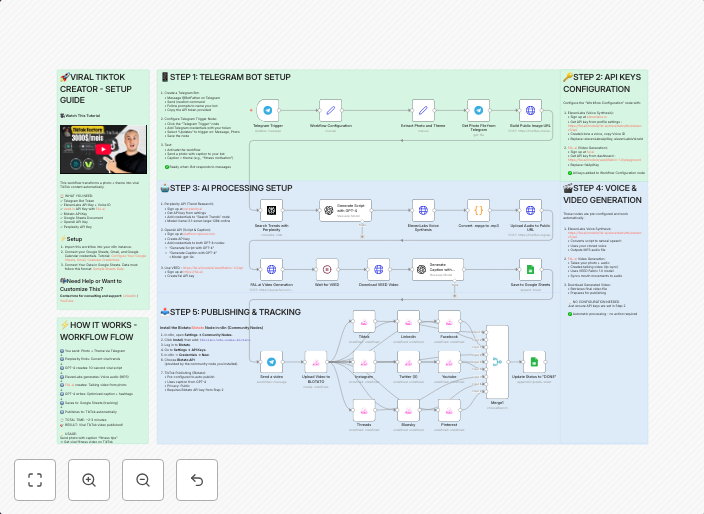
Task: Select the Instagram publishing node
Action: point(364,361)
